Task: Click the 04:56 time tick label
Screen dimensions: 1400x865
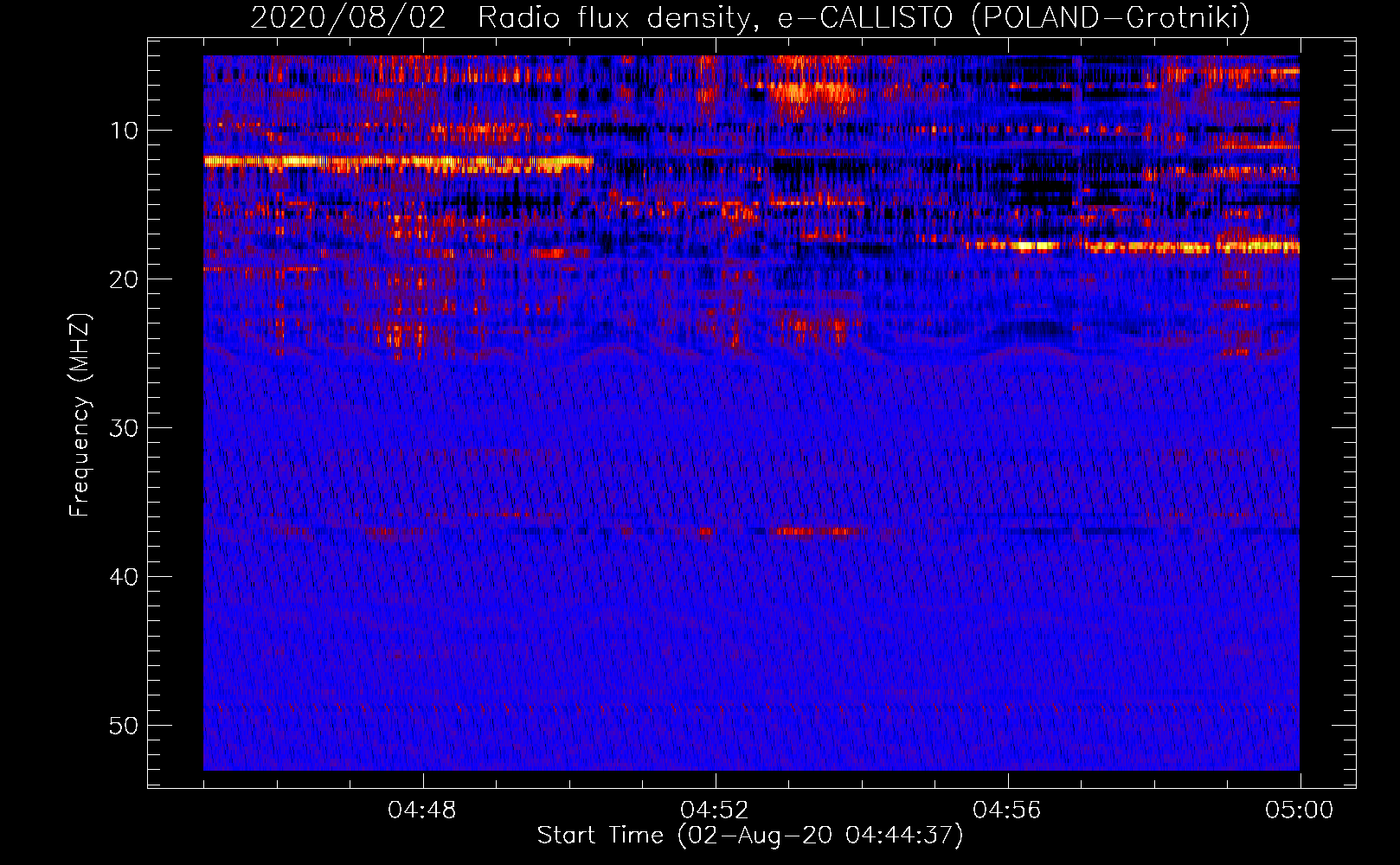Action: [1007, 811]
